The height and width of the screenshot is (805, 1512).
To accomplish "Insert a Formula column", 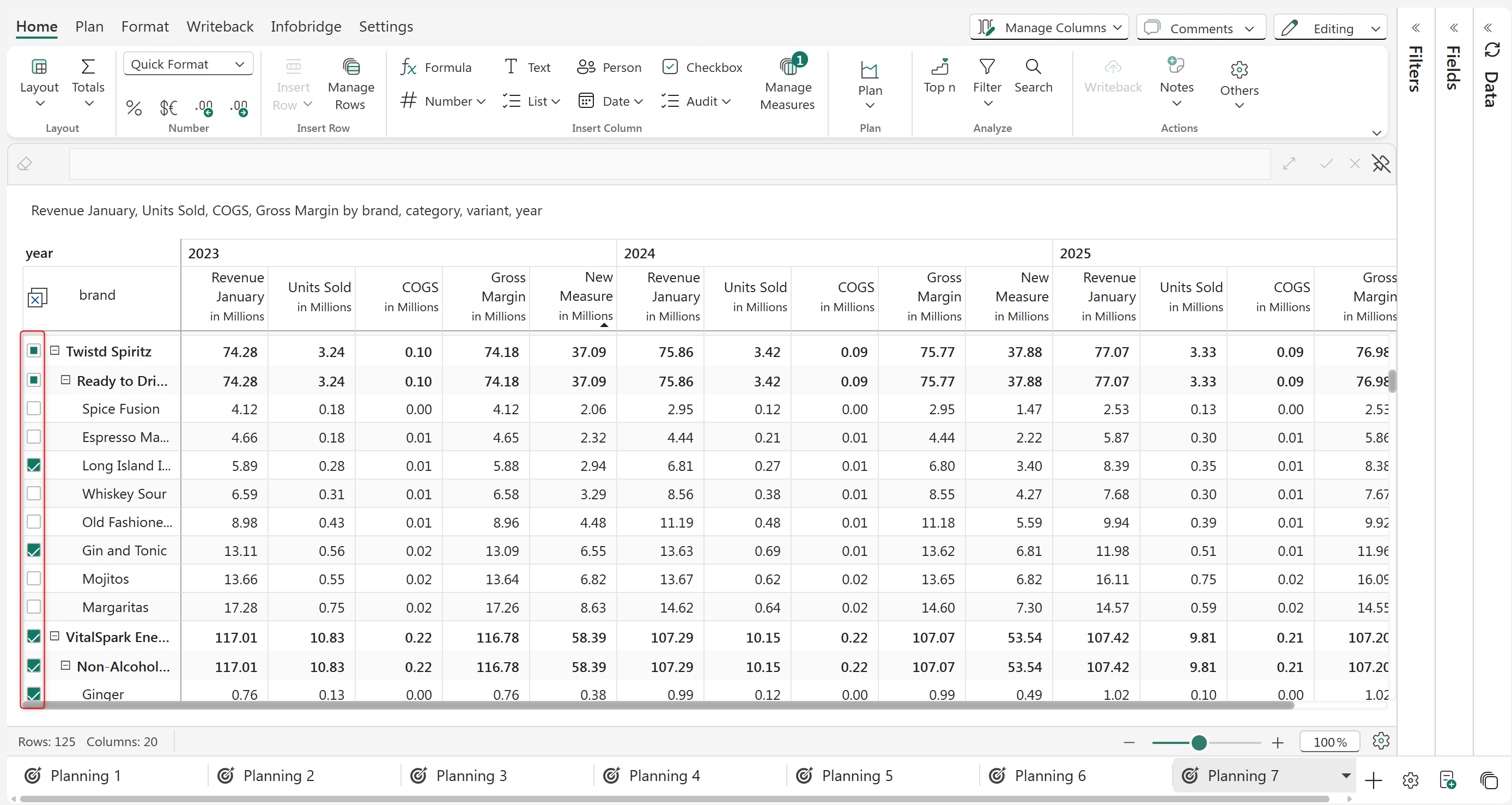I will (x=435, y=68).
